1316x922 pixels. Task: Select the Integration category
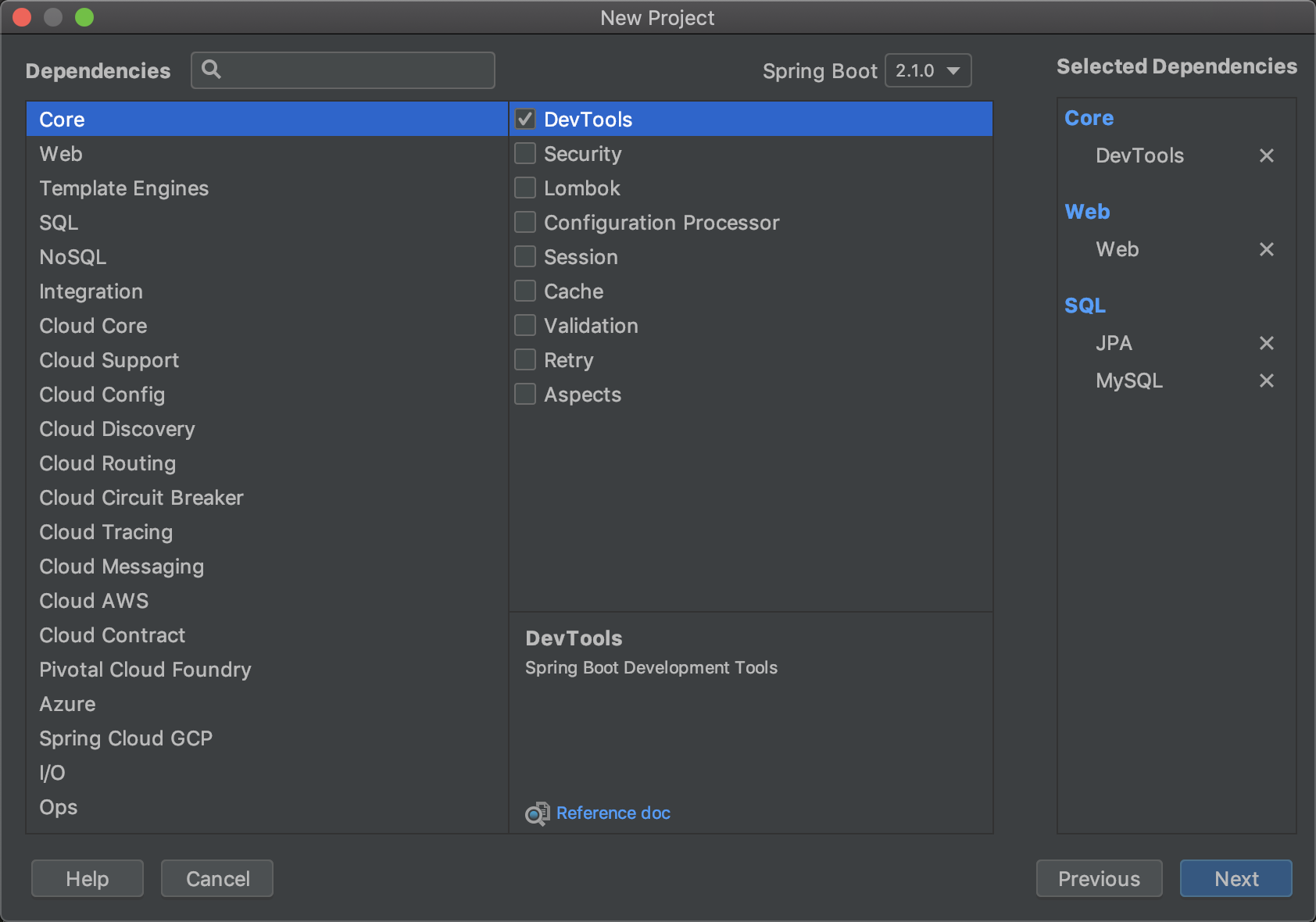(267, 291)
